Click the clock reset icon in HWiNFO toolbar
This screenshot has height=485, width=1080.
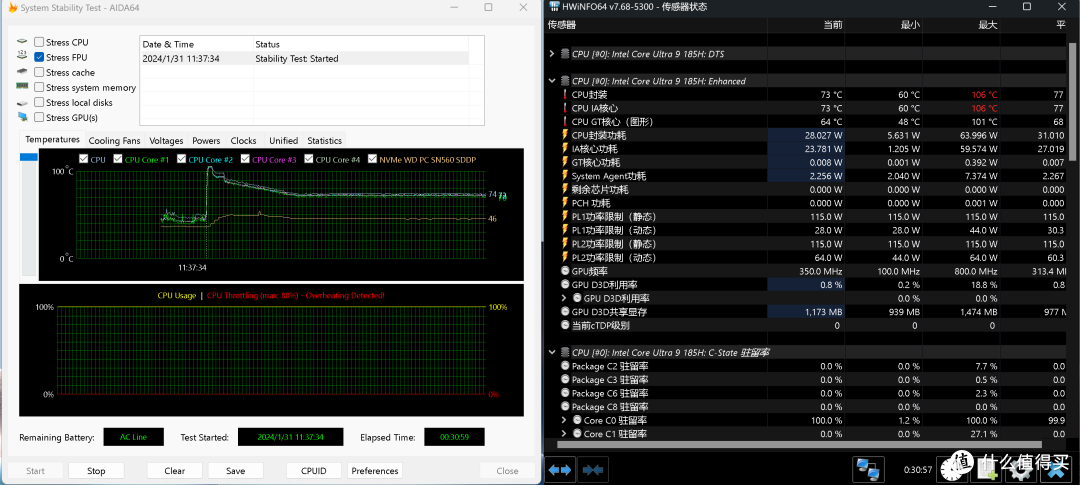[951, 470]
